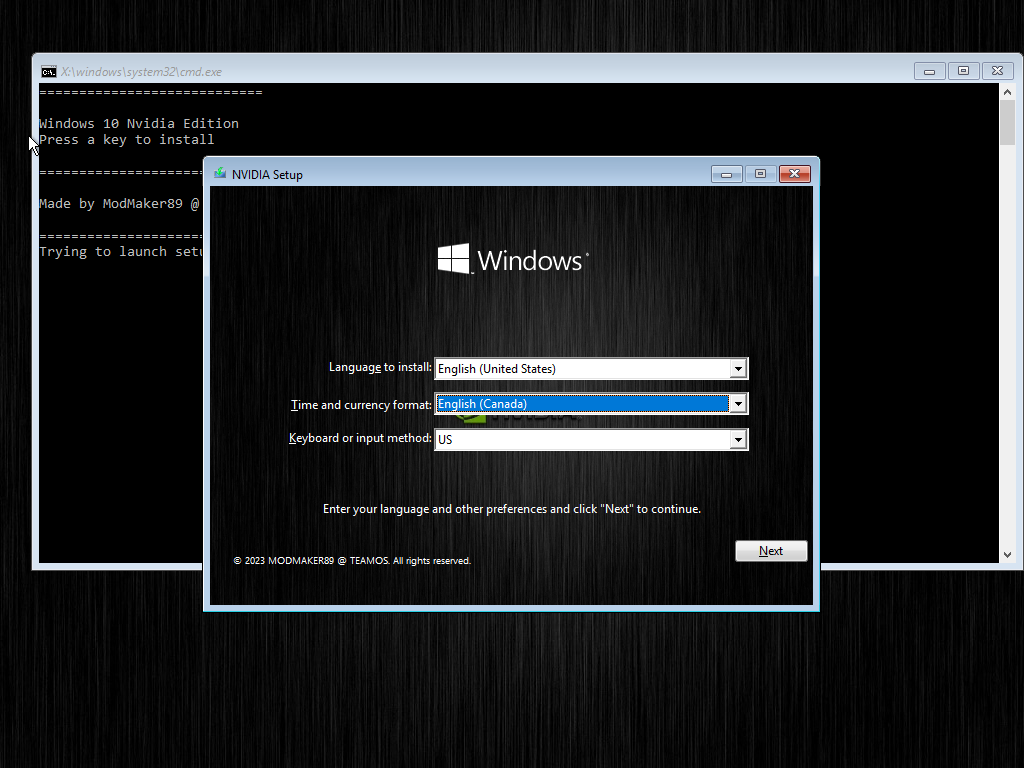The width and height of the screenshot is (1024, 768).
Task: Click the 'Trying to launch' console line
Action: pos(121,252)
